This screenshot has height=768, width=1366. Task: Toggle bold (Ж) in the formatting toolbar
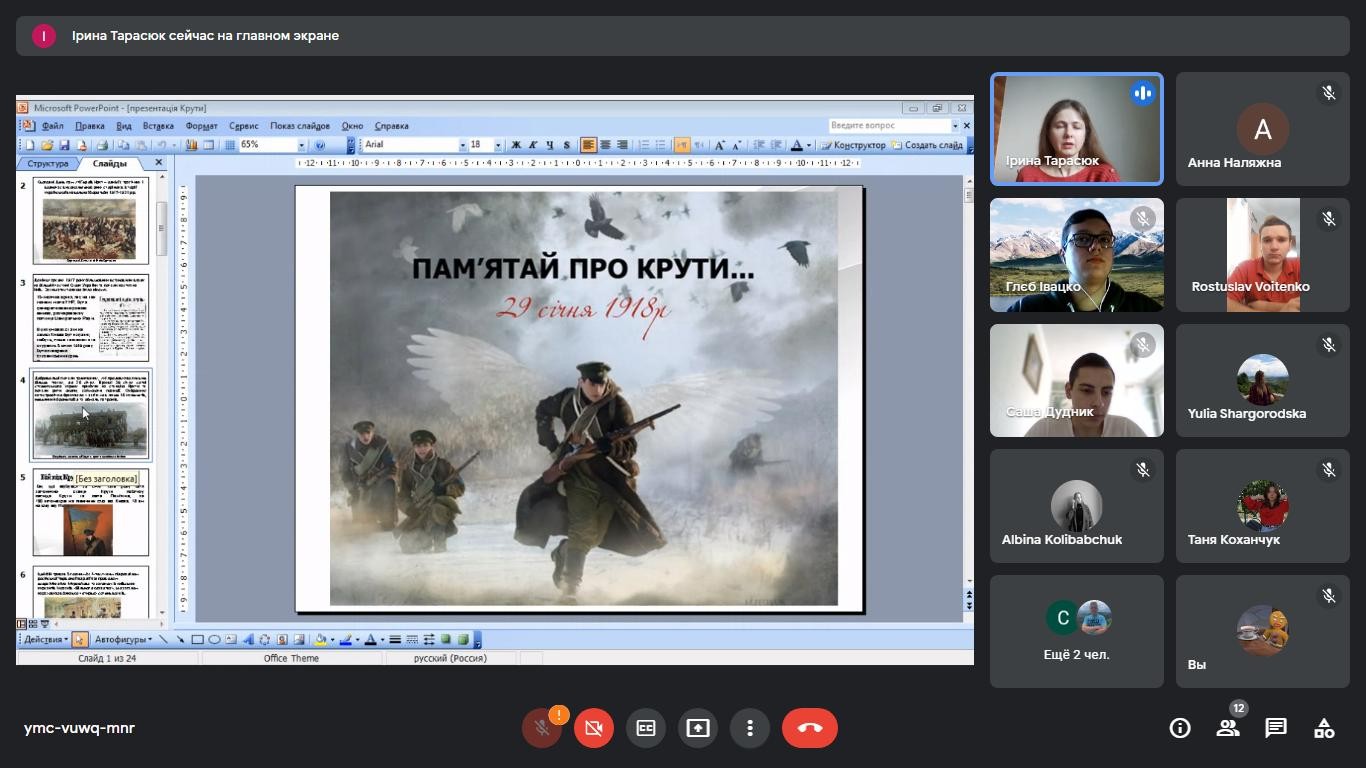pos(516,145)
